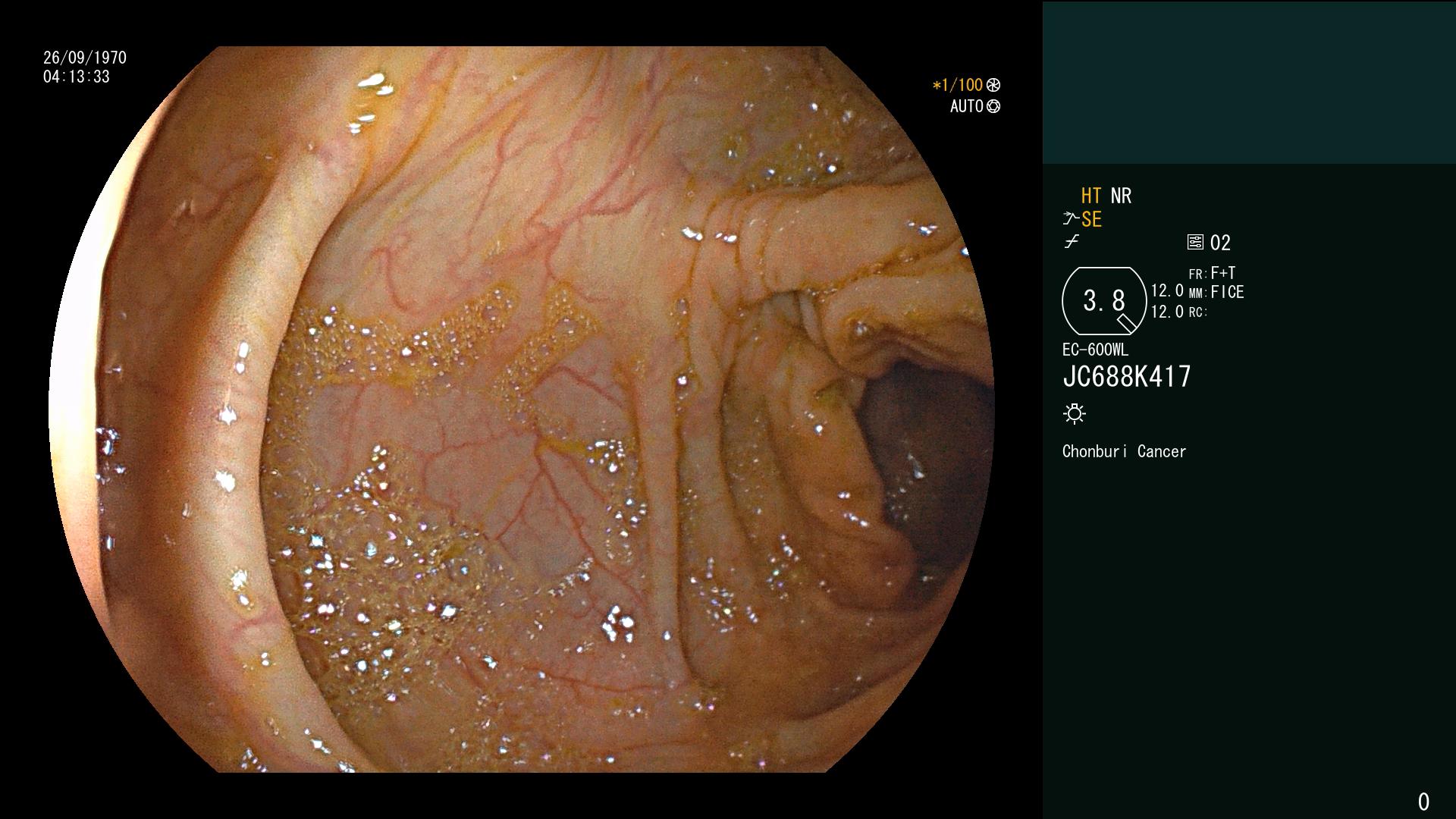Click the counter 0 at bottom right
This screenshot has height=819, width=1456.
[x=1423, y=802]
